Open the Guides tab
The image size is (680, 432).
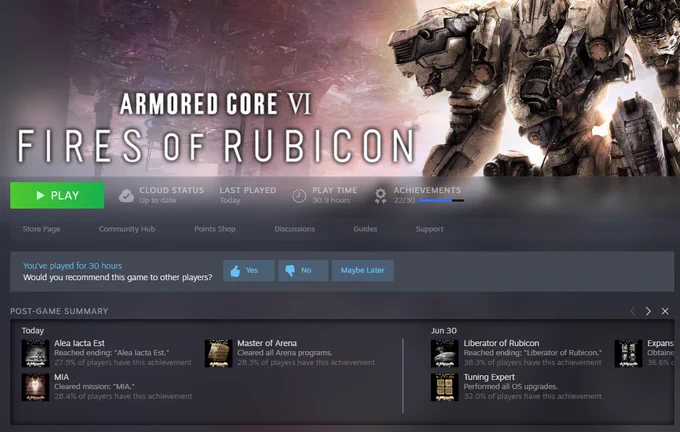pos(365,229)
